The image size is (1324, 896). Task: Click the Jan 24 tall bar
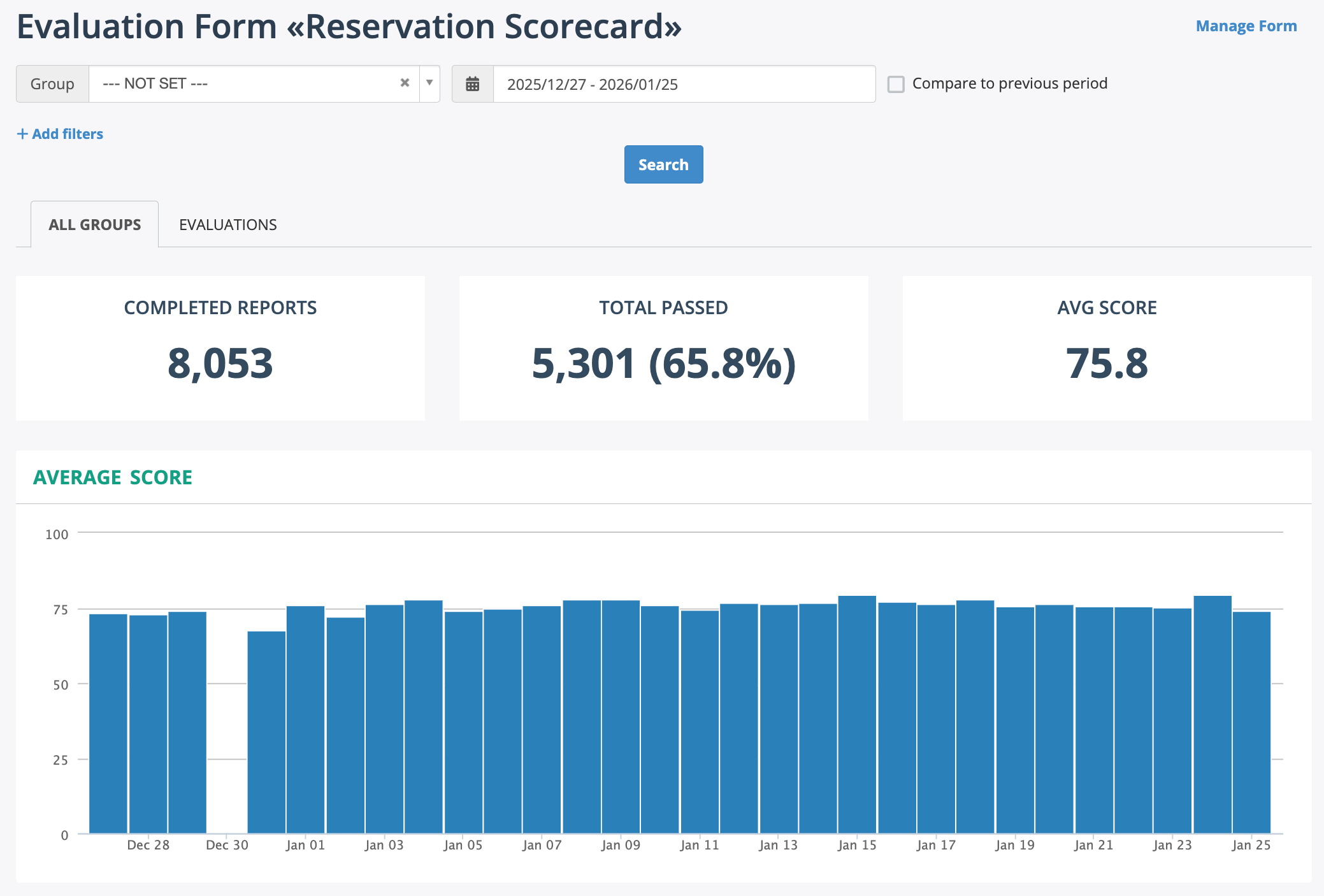coord(1212,714)
